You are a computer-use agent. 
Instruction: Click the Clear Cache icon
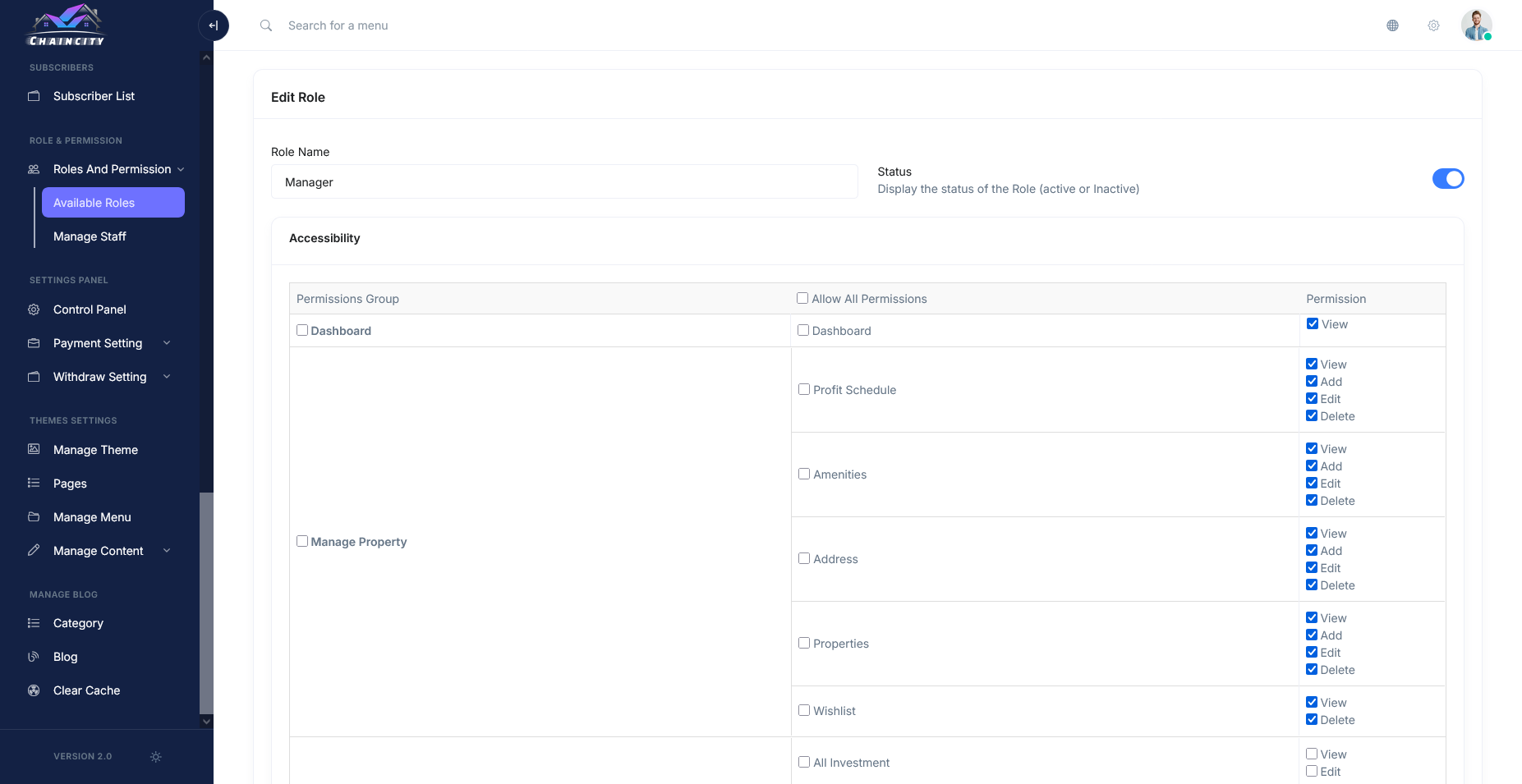pos(34,690)
